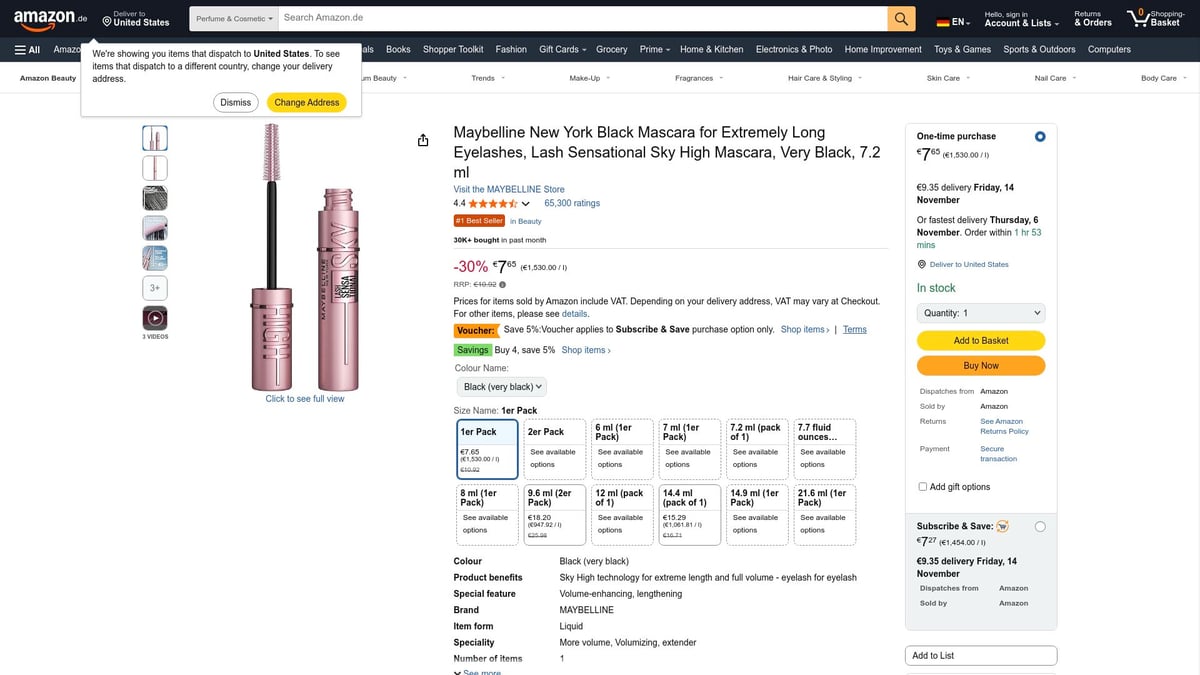Viewport: 1200px width, 675px height.
Task: Play the 3 VIDEOS thumbnail in the gallery
Action: [154, 317]
